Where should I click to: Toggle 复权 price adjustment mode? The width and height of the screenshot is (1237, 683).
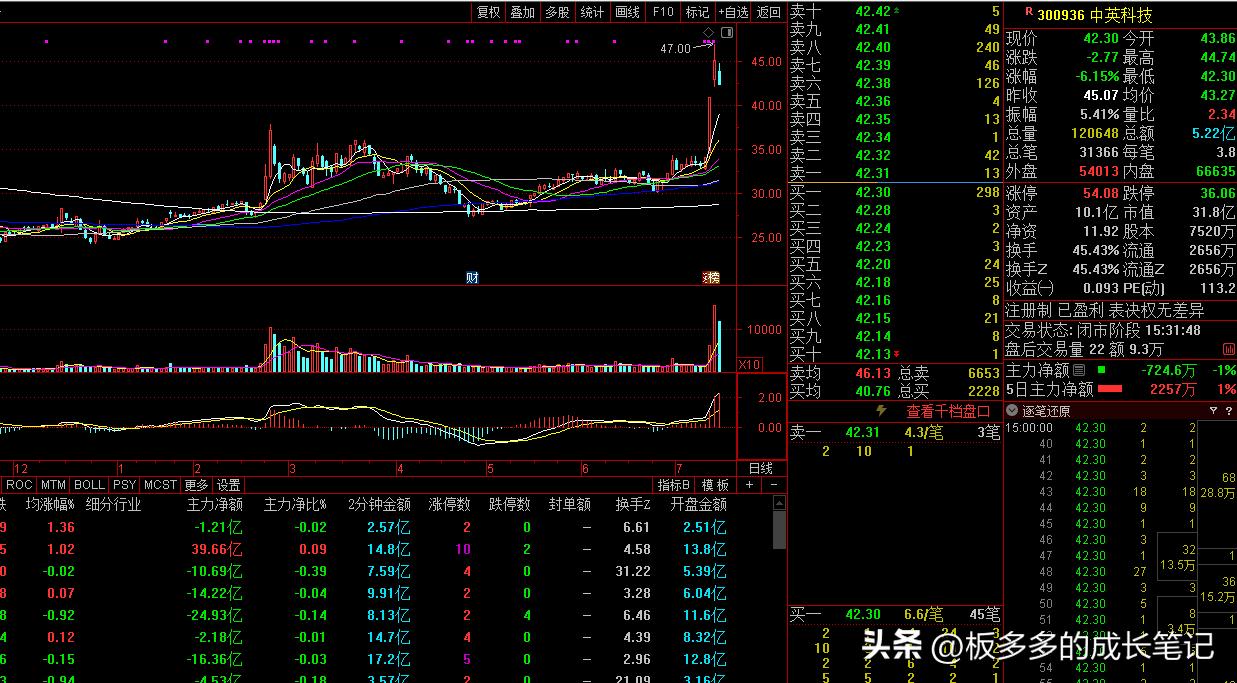click(x=488, y=13)
